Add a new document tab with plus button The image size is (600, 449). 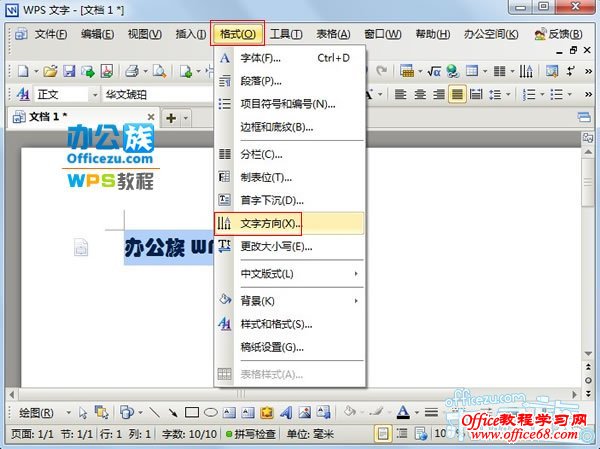pyautogui.click(x=171, y=118)
